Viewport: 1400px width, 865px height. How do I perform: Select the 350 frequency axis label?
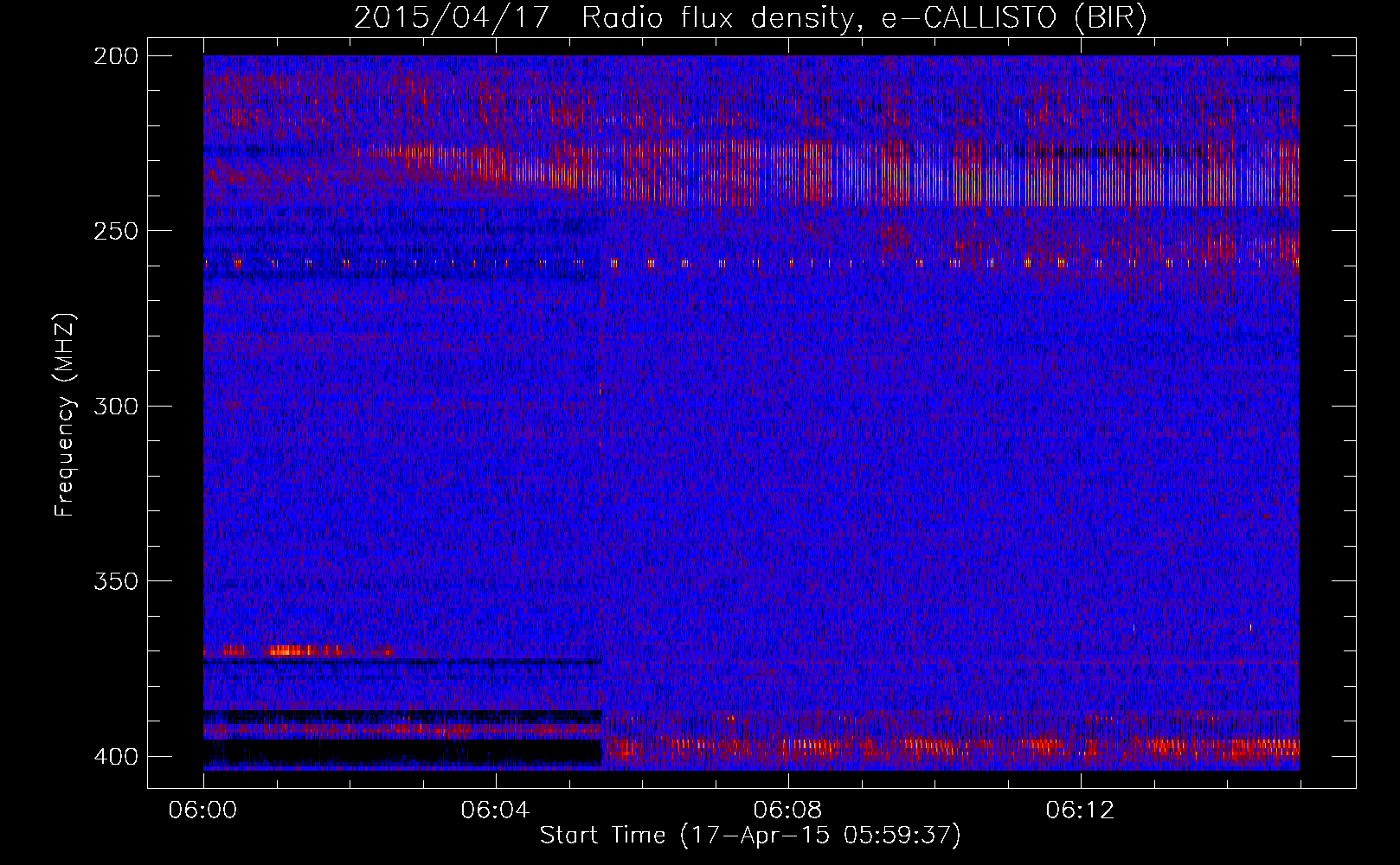115,581
